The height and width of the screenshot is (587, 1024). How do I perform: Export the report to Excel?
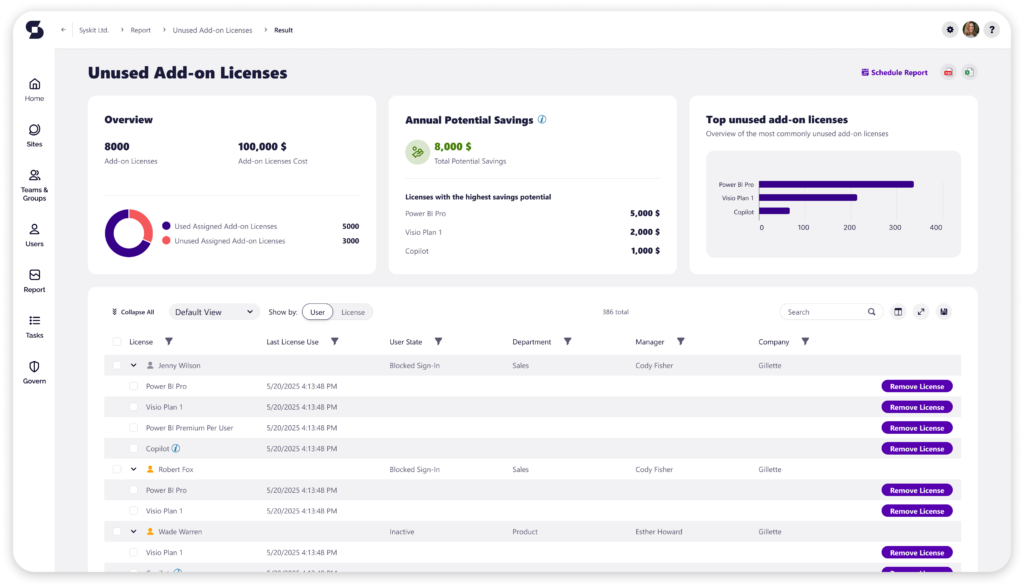(x=966, y=72)
